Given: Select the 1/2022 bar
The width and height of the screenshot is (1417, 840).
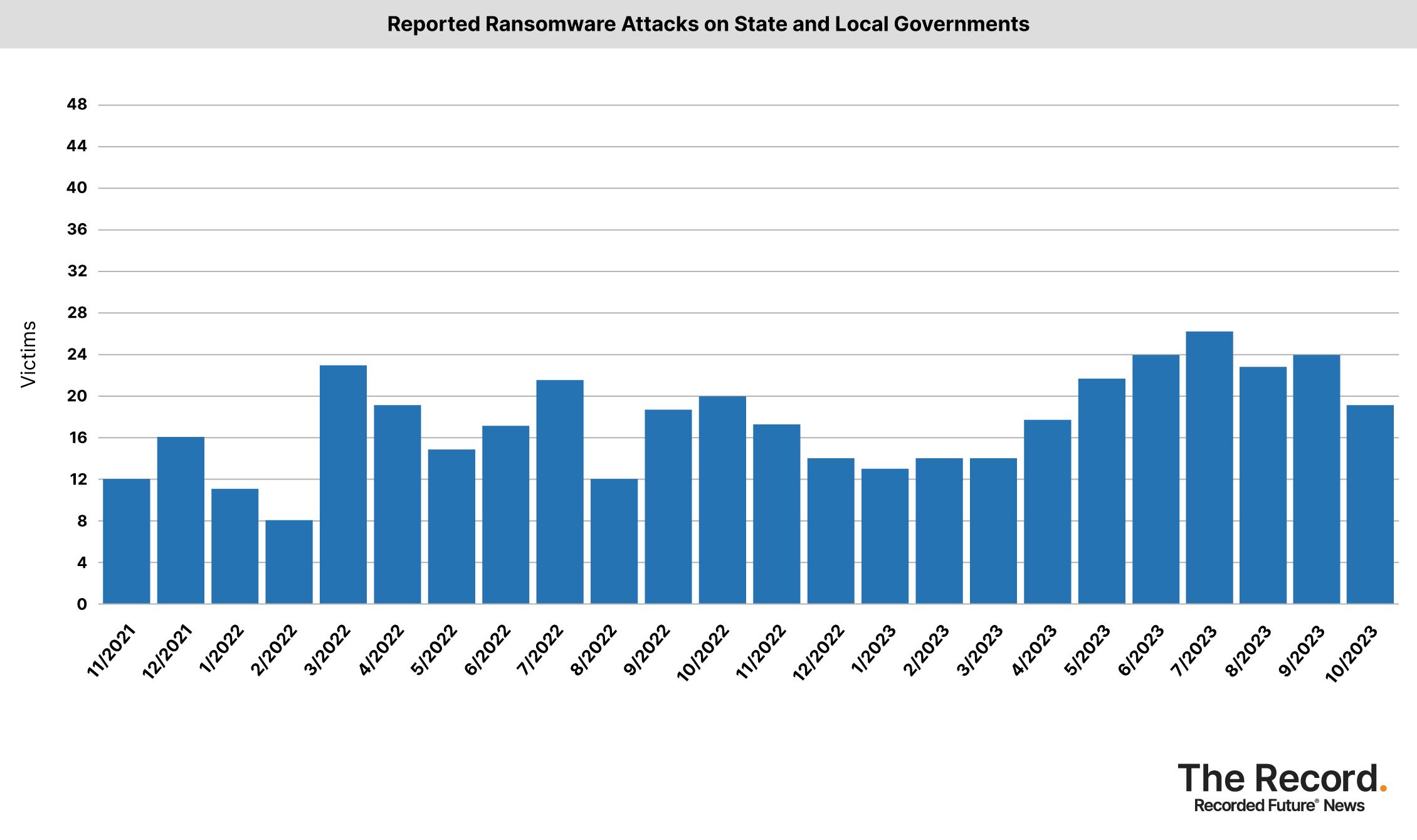Looking at the screenshot, I should click(235, 547).
